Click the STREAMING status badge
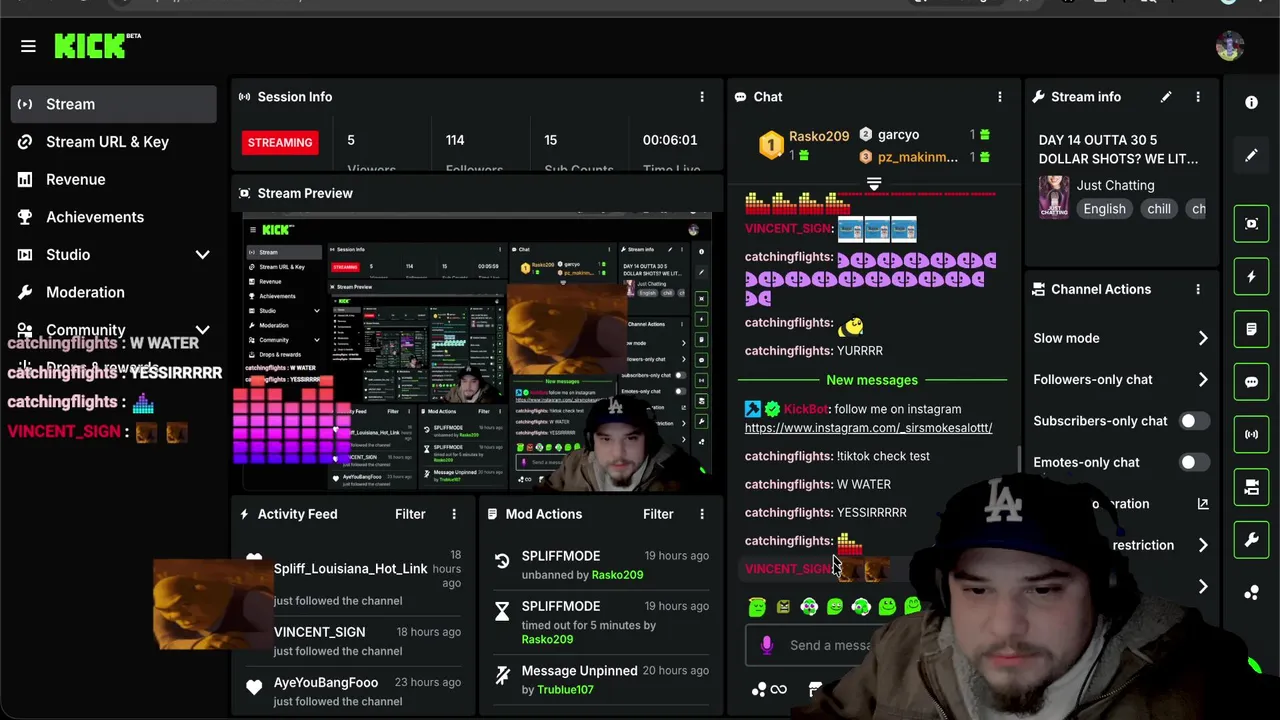The width and height of the screenshot is (1280, 720). 280,142
